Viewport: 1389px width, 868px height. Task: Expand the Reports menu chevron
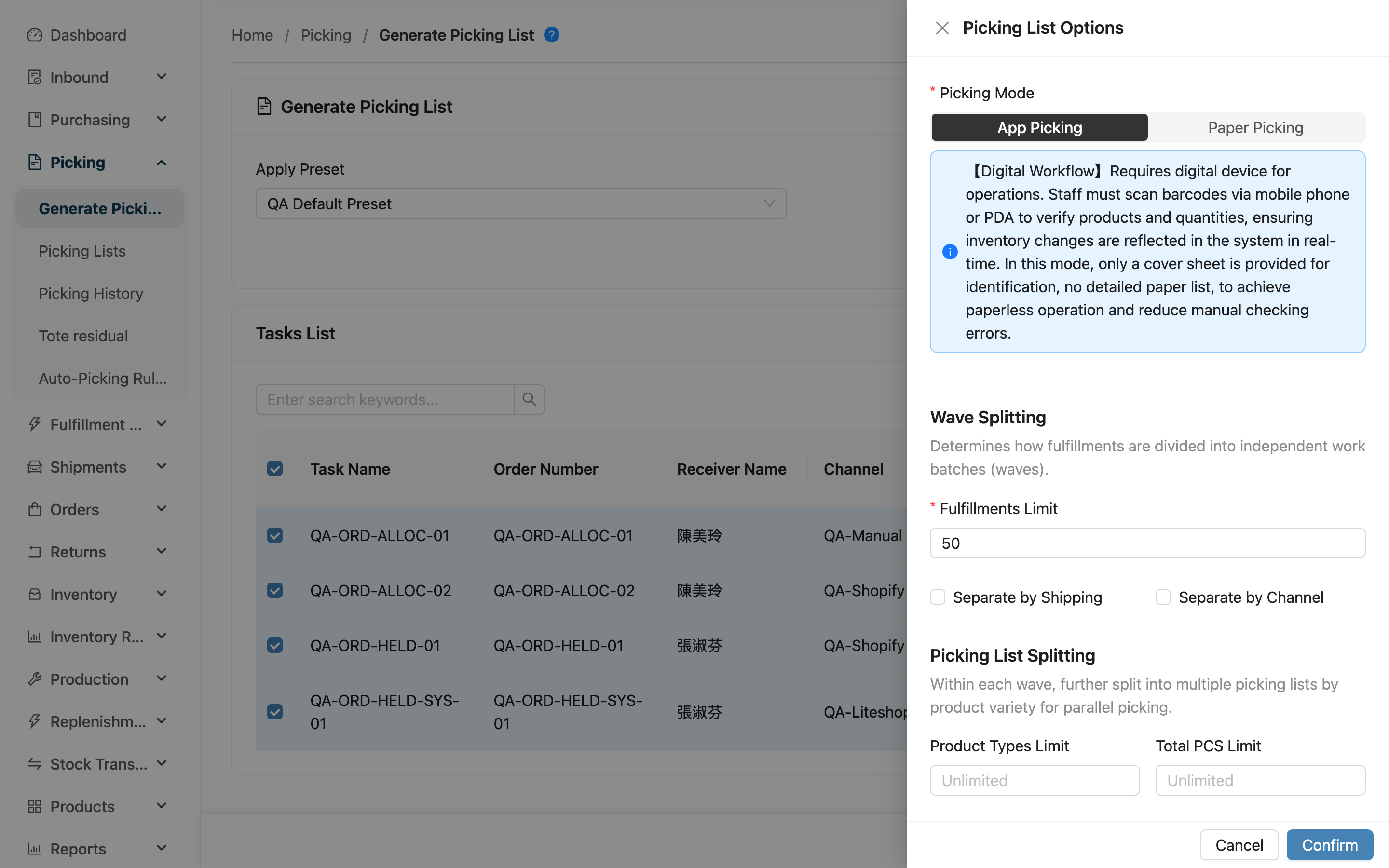162,848
